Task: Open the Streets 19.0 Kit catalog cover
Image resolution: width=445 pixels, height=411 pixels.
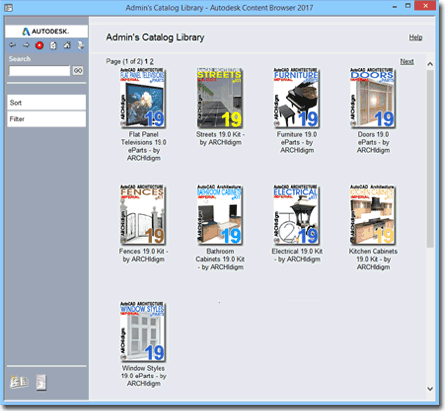Action: tap(219, 98)
